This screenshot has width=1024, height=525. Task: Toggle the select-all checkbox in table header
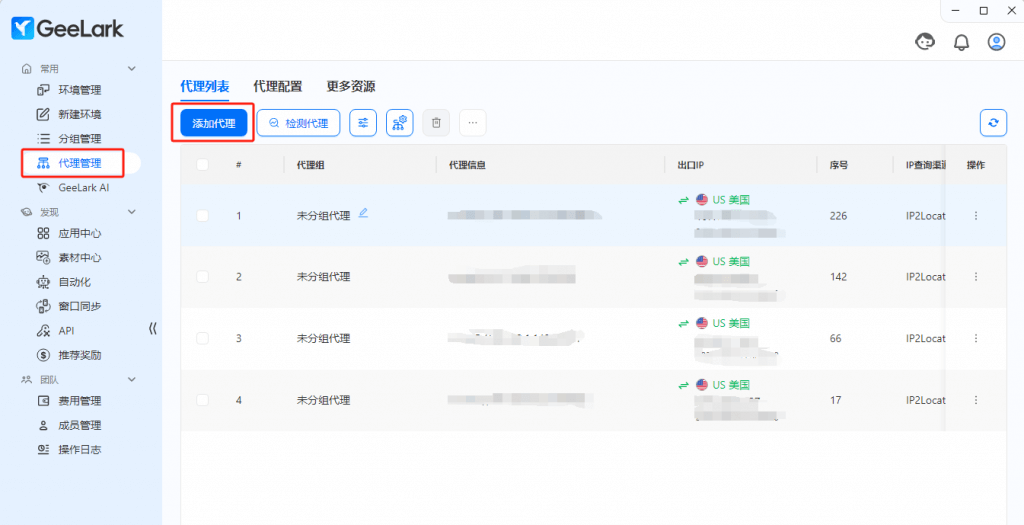click(203, 165)
